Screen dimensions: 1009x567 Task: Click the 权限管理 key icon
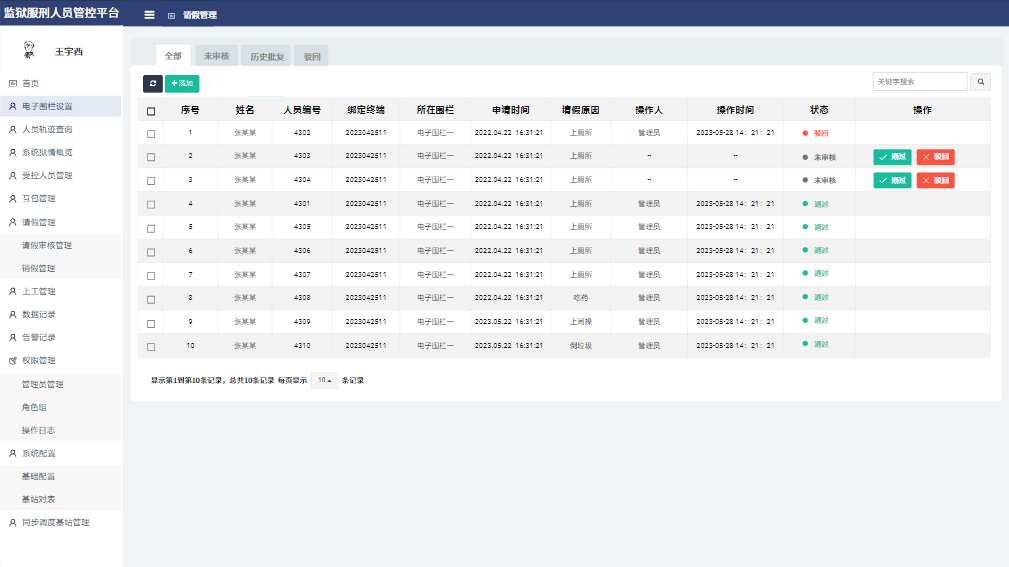[13, 360]
